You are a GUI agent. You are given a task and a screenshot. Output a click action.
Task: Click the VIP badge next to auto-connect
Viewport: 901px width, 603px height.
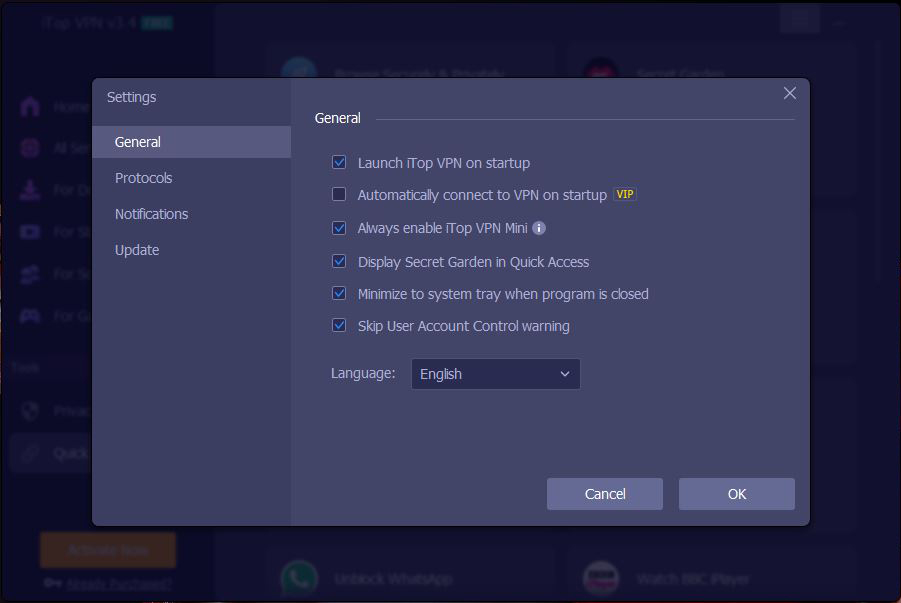pyautogui.click(x=624, y=195)
